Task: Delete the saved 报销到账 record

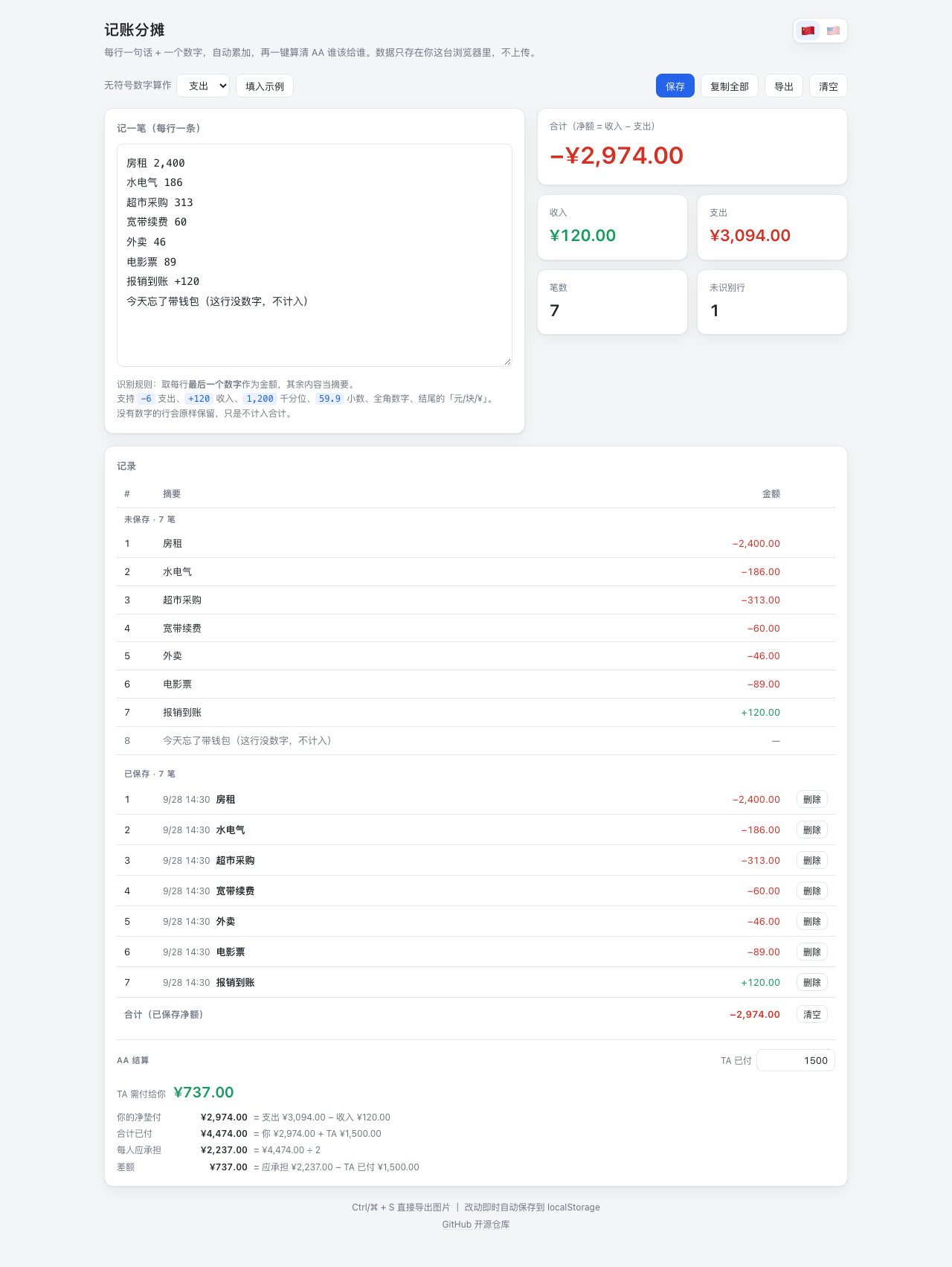Action: [x=812, y=982]
